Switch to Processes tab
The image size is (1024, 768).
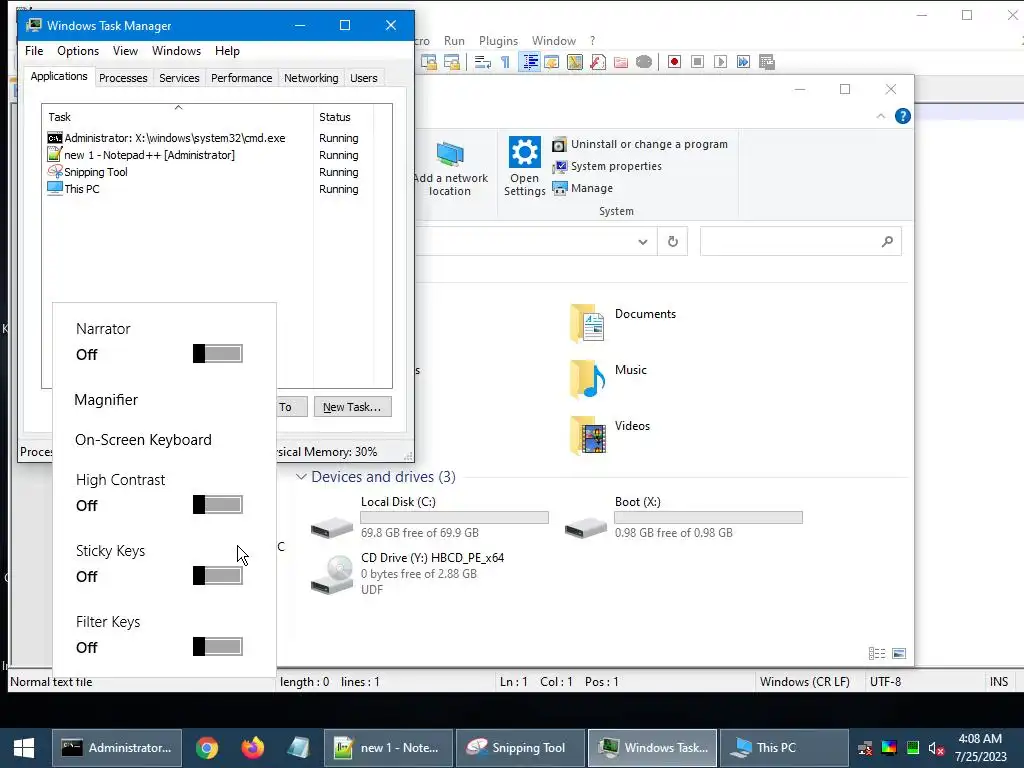(123, 78)
